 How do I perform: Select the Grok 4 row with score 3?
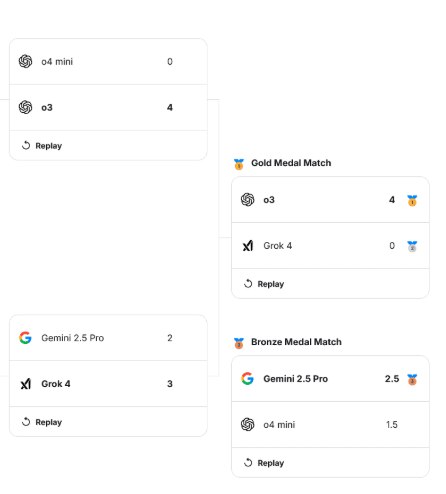[x=108, y=384]
